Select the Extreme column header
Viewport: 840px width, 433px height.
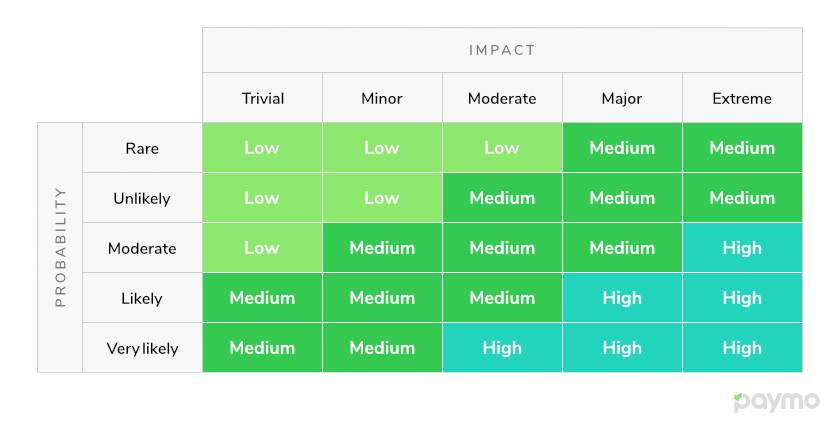pyautogui.click(x=742, y=98)
